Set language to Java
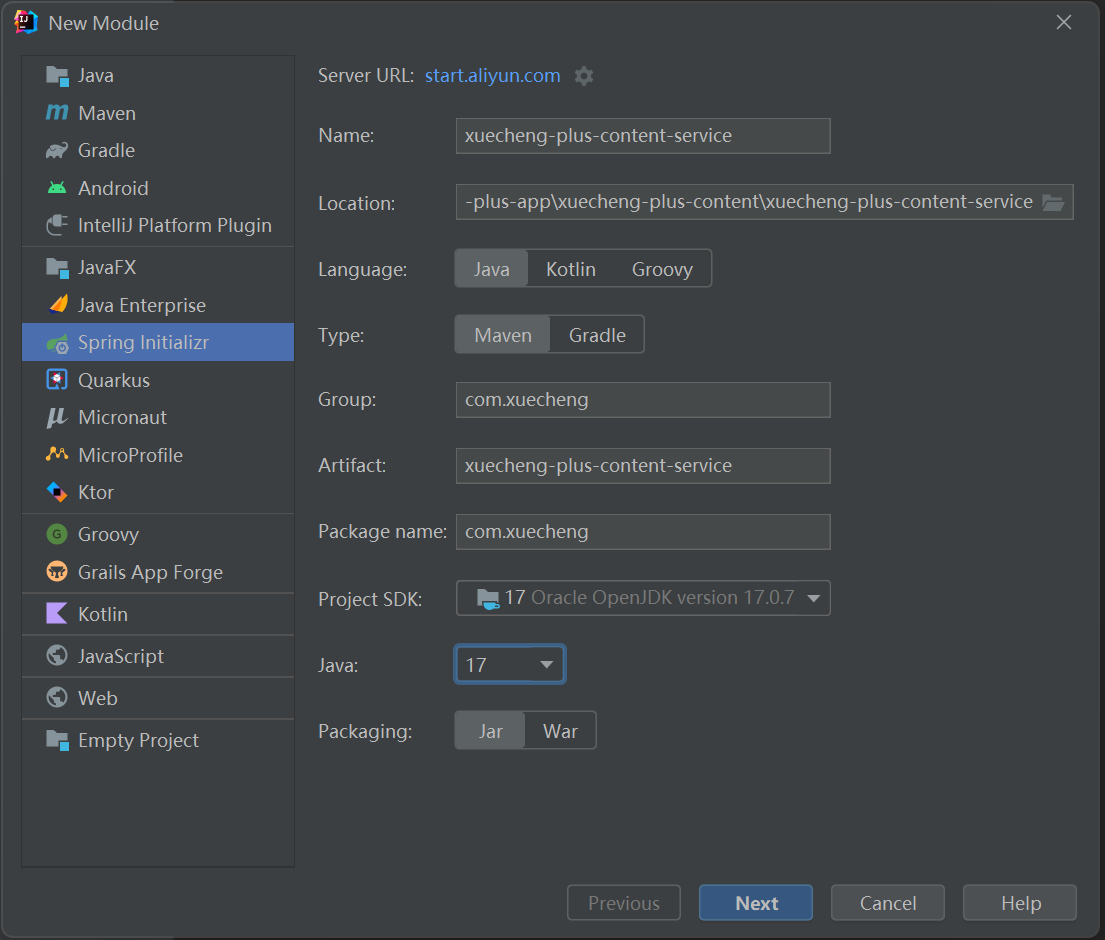1105x940 pixels. point(492,268)
